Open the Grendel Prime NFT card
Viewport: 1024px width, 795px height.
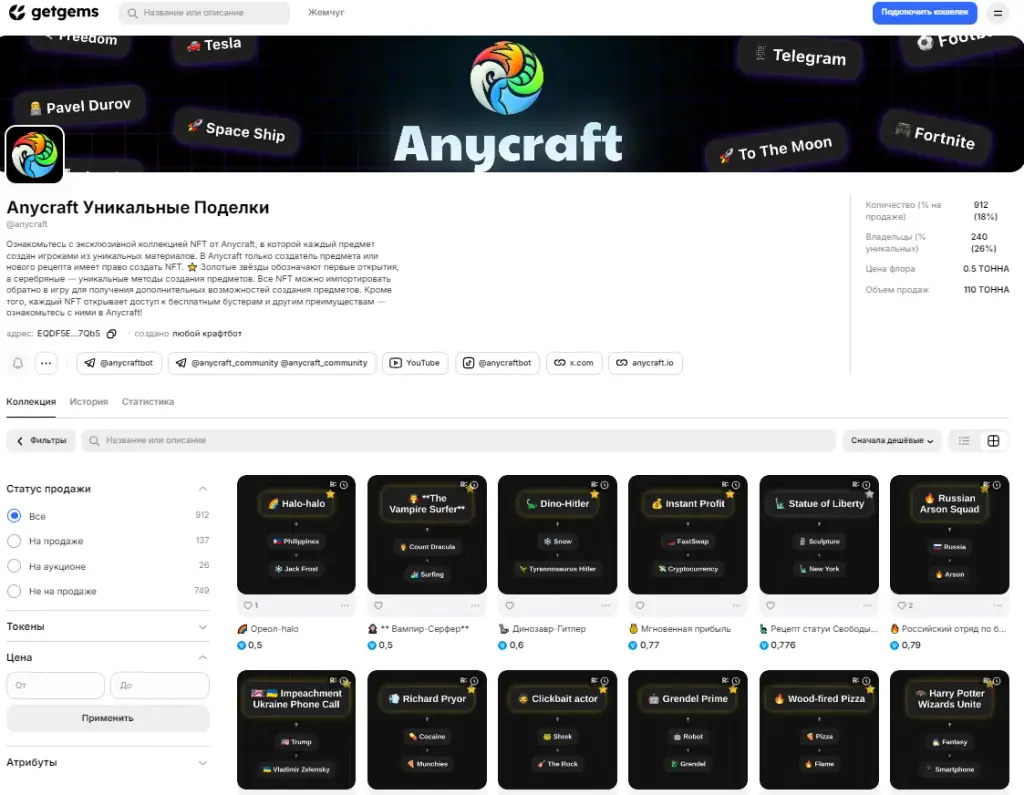pyautogui.click(x=688, y=730)
